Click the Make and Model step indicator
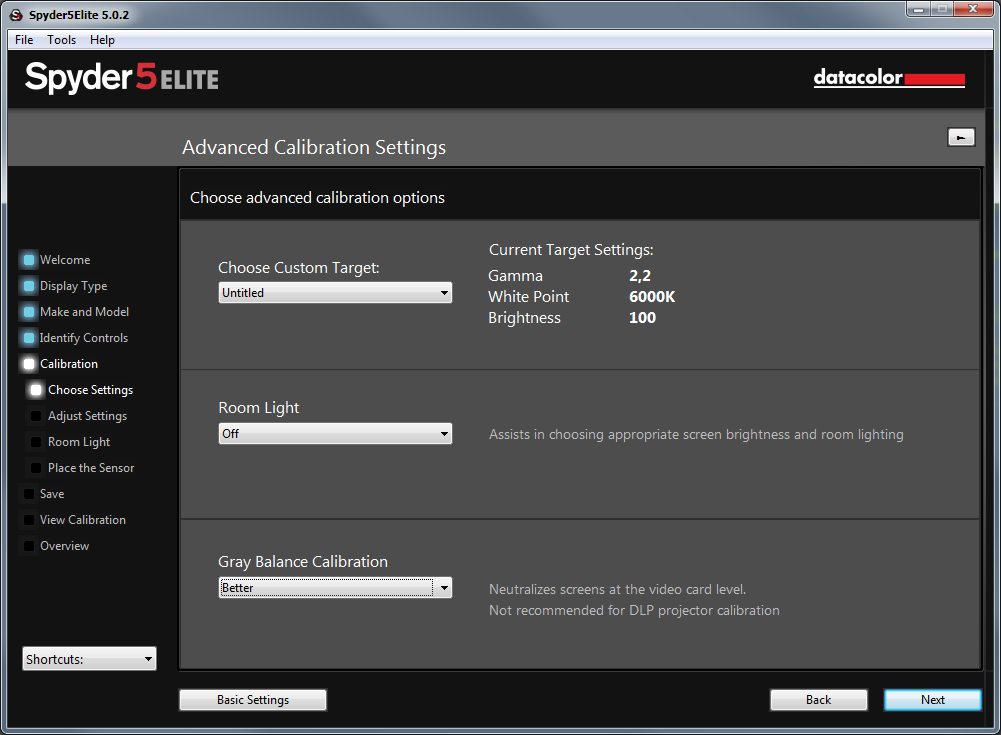Viewport: 1001px width, 735px height. pyautogui.click(x=29, y=312)
